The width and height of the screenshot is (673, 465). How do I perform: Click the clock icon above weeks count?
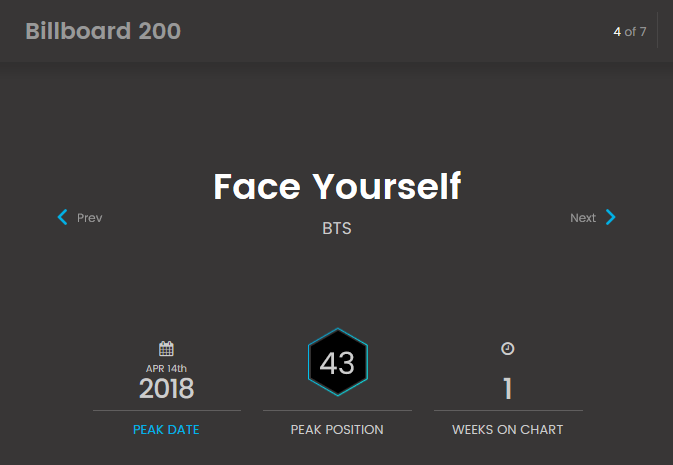[508, 349]
